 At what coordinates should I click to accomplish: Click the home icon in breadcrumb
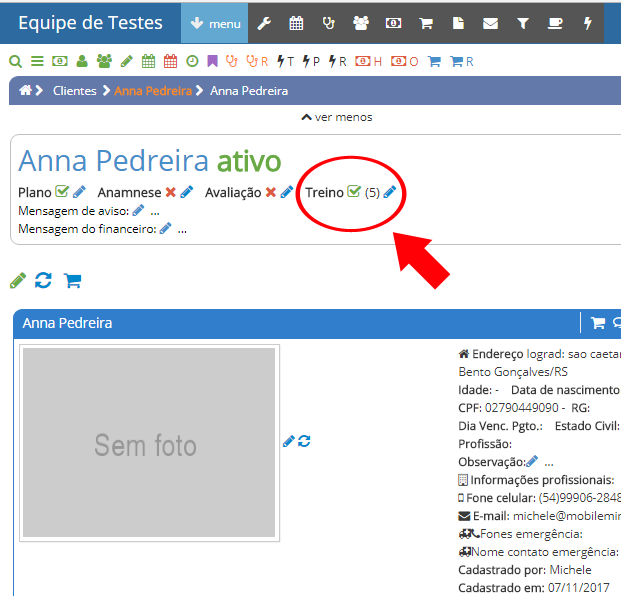26,91
